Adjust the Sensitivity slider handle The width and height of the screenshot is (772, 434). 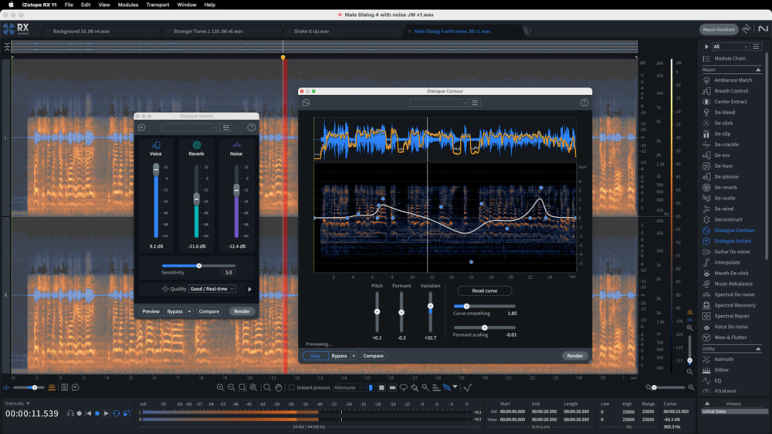tap(199, 265)
